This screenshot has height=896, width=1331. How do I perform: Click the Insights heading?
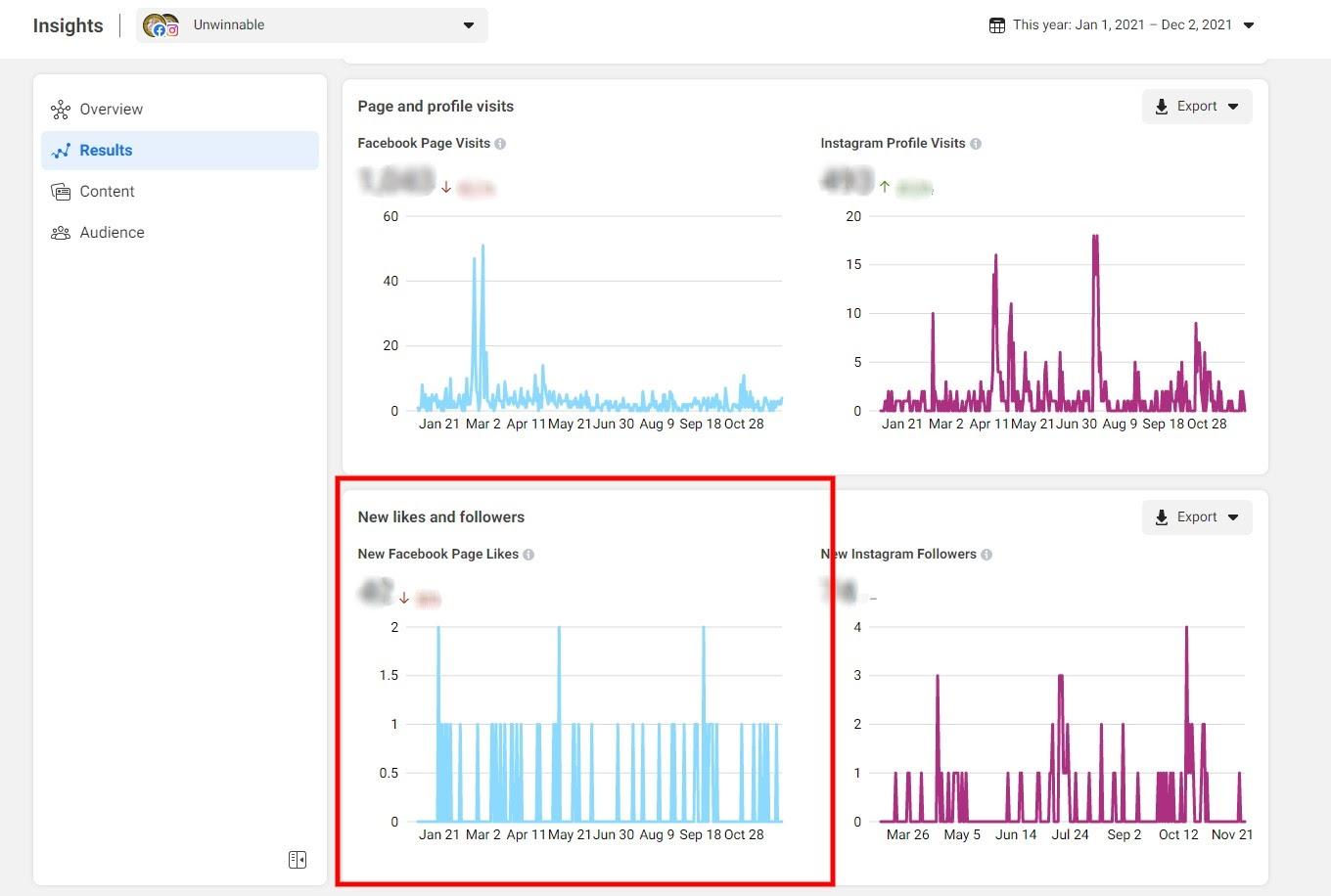(68, 25)
